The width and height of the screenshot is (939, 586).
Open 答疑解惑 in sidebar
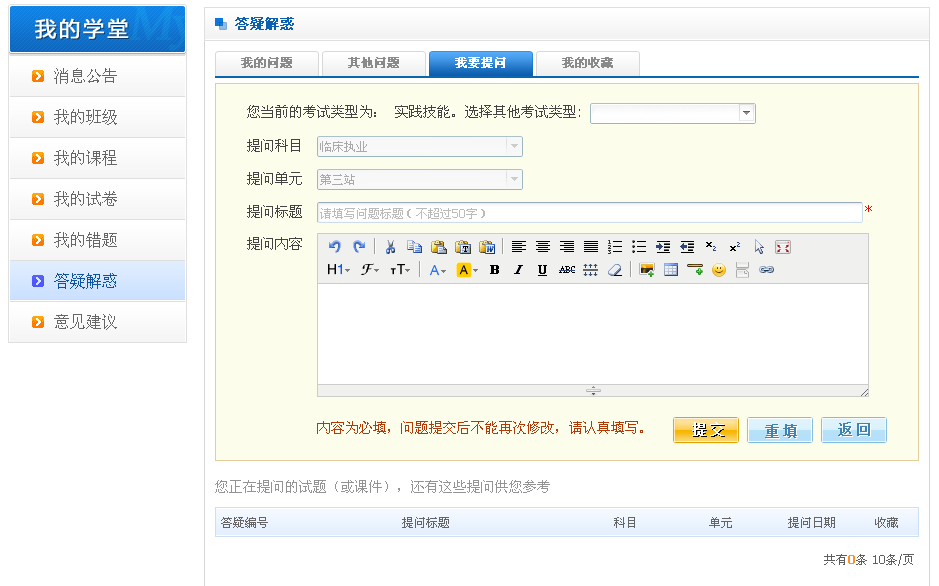(x=98, y=281)
